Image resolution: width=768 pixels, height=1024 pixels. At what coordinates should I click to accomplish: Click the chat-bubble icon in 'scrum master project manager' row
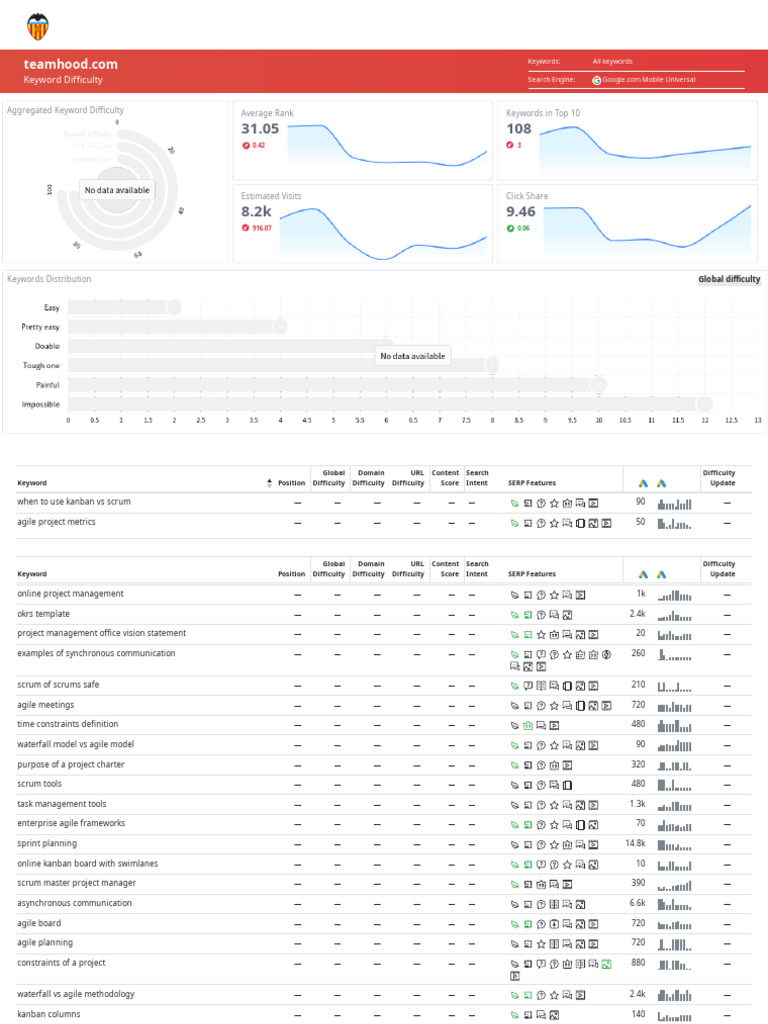(554, 885)
